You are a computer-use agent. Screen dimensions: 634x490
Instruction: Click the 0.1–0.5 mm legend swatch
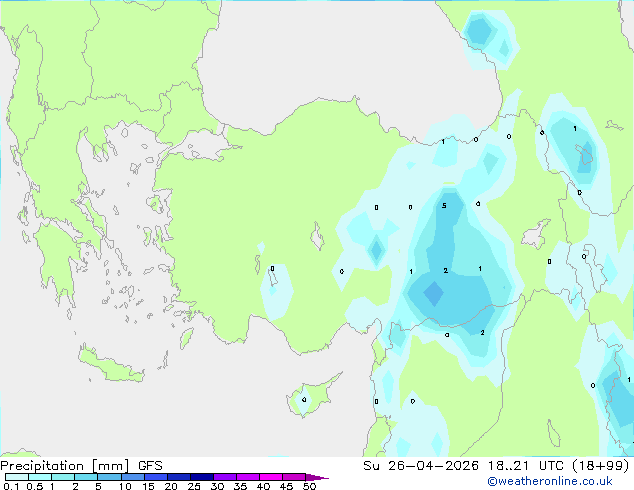coord(17,477)
